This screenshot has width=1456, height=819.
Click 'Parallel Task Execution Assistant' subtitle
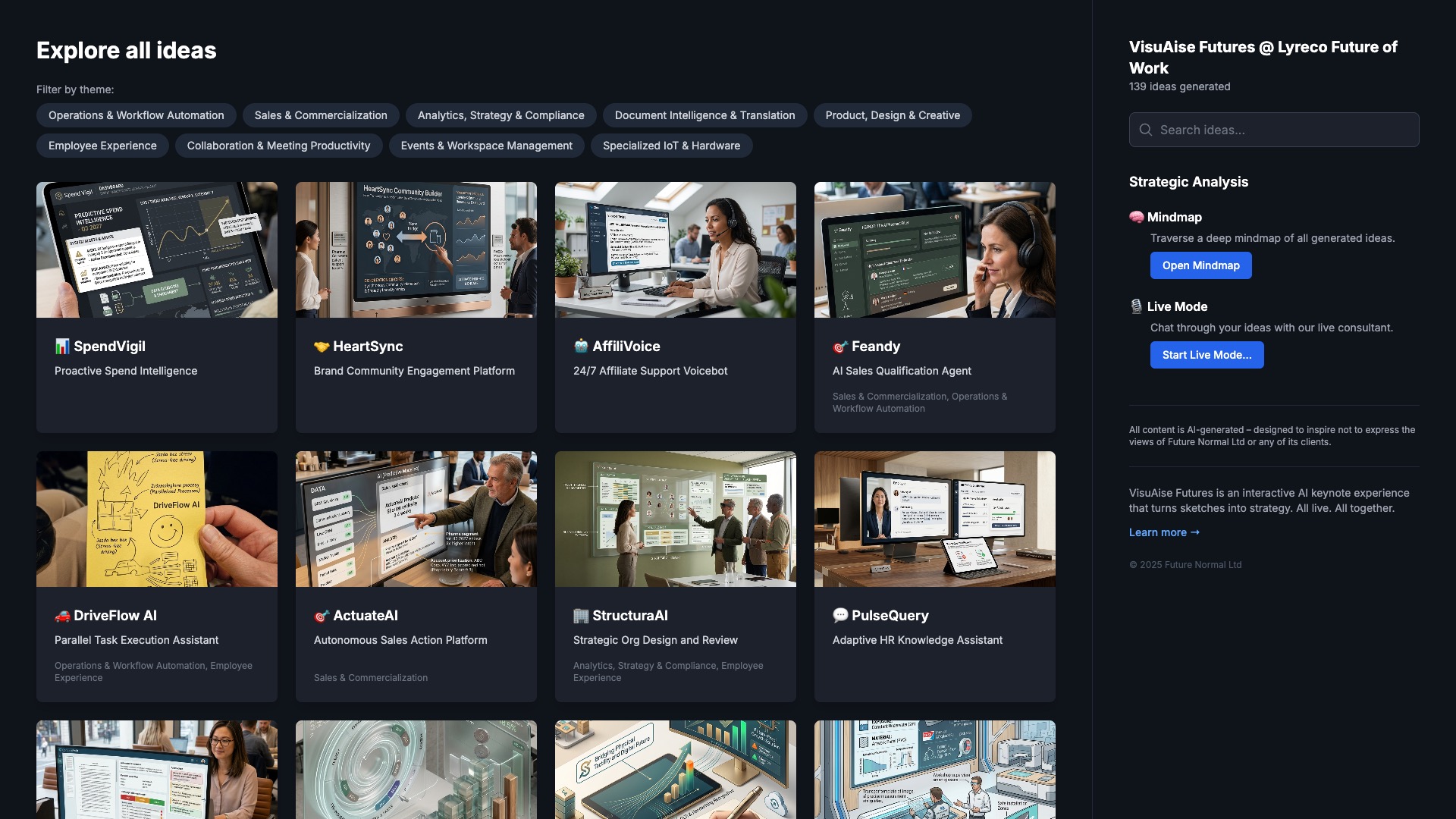click(136, 640)
